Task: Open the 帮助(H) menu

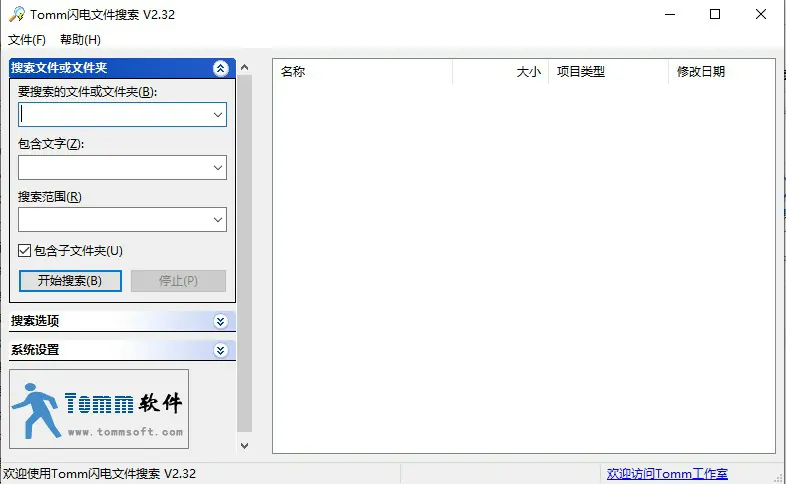Action: (80, 40)
